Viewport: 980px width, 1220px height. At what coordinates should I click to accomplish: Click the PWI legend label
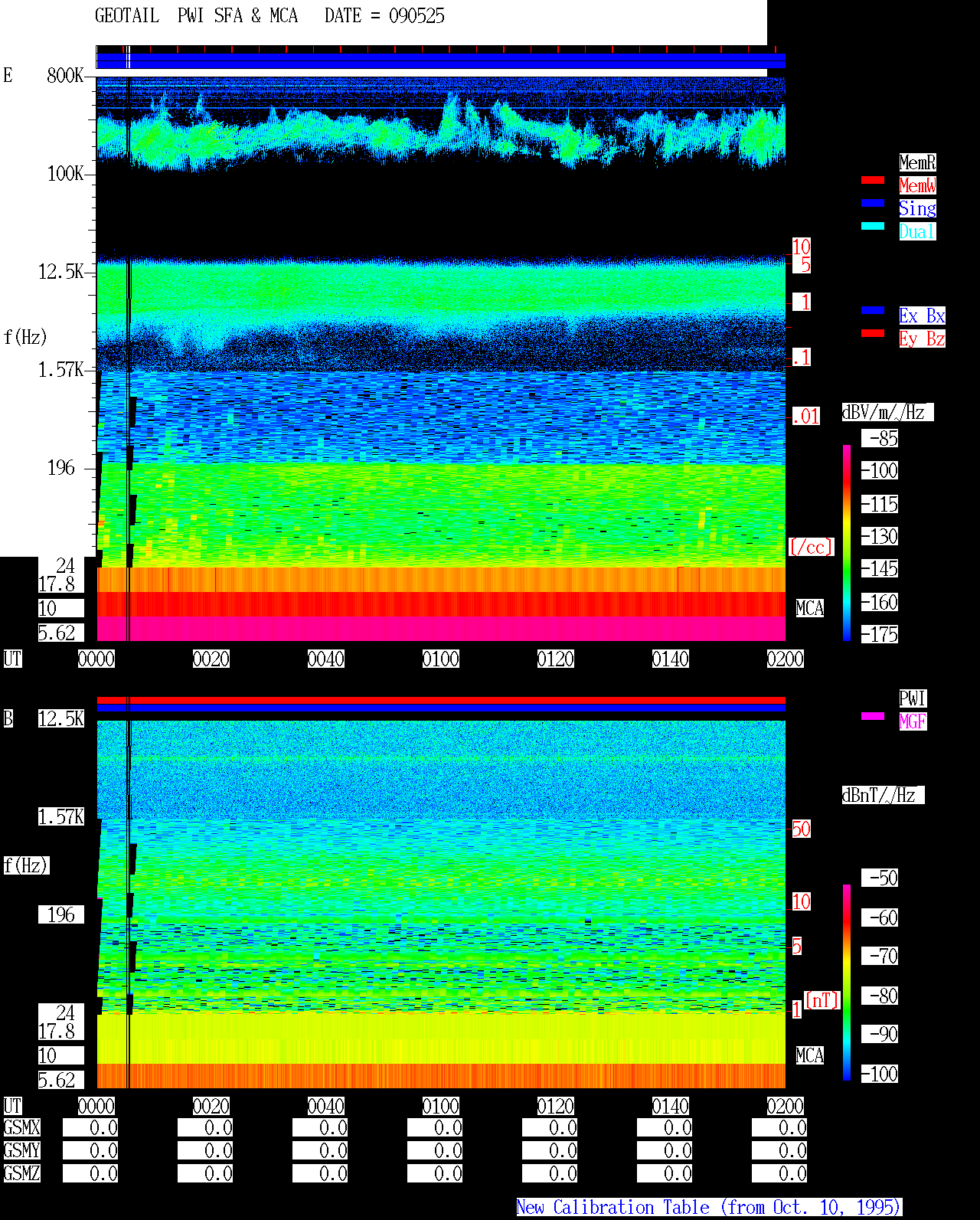coord(913,698)
